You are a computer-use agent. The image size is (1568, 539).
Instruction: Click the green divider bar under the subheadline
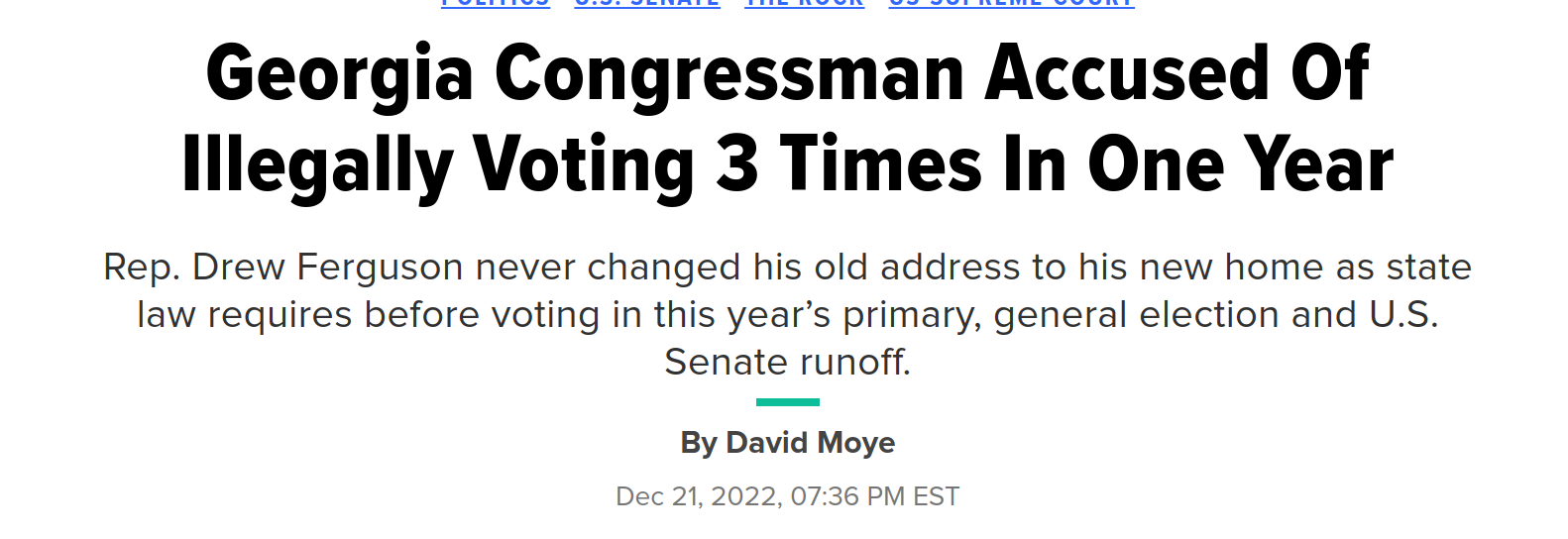click(x=788, y=402)
